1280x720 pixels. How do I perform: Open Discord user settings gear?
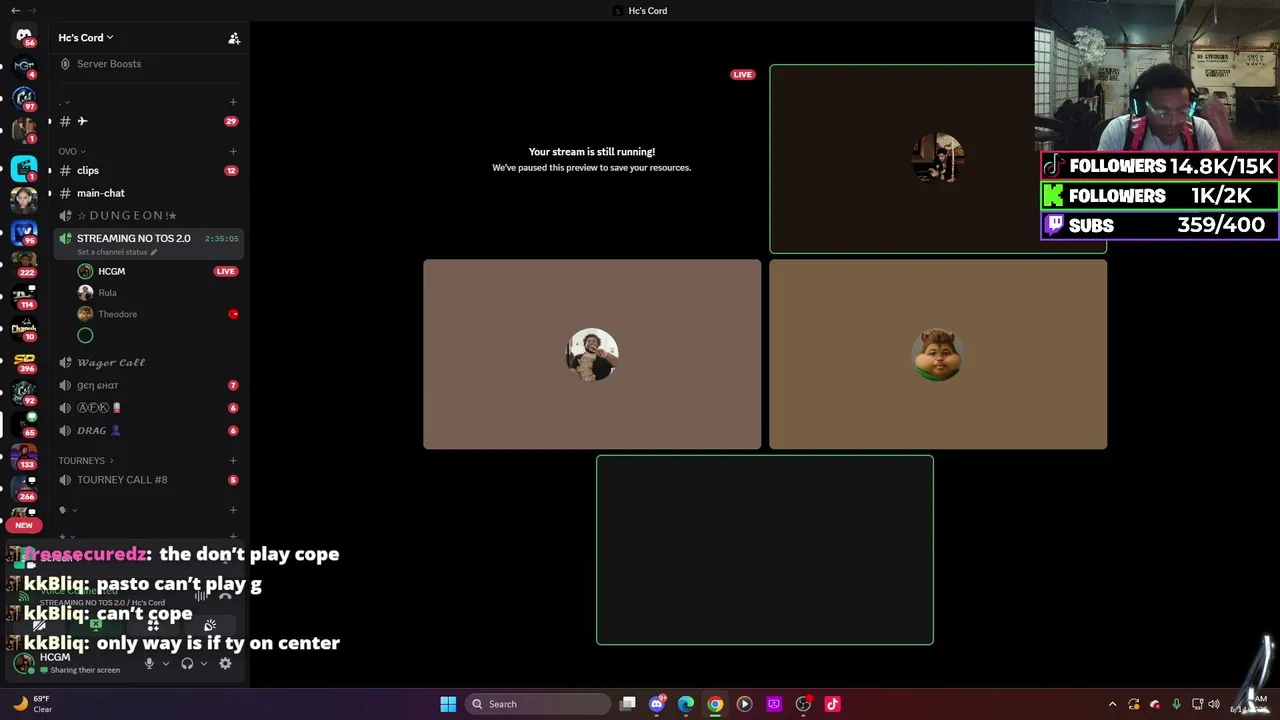coord(225,663)
